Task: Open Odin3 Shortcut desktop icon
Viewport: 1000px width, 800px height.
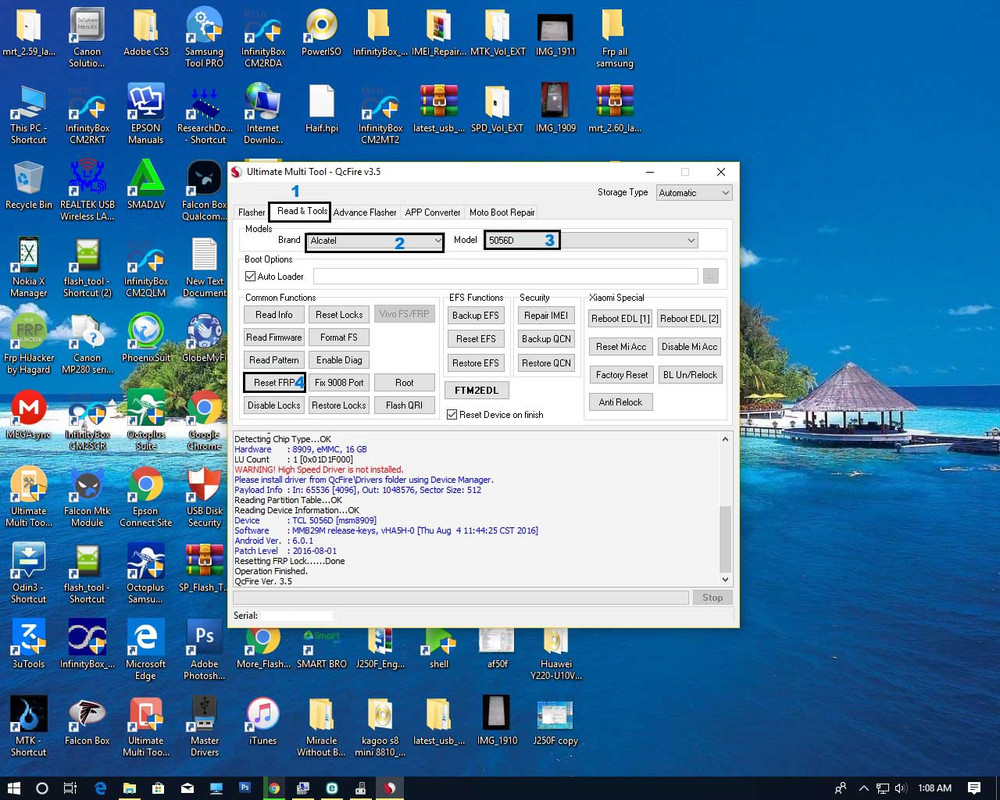Action: click(x=28, y=574)
